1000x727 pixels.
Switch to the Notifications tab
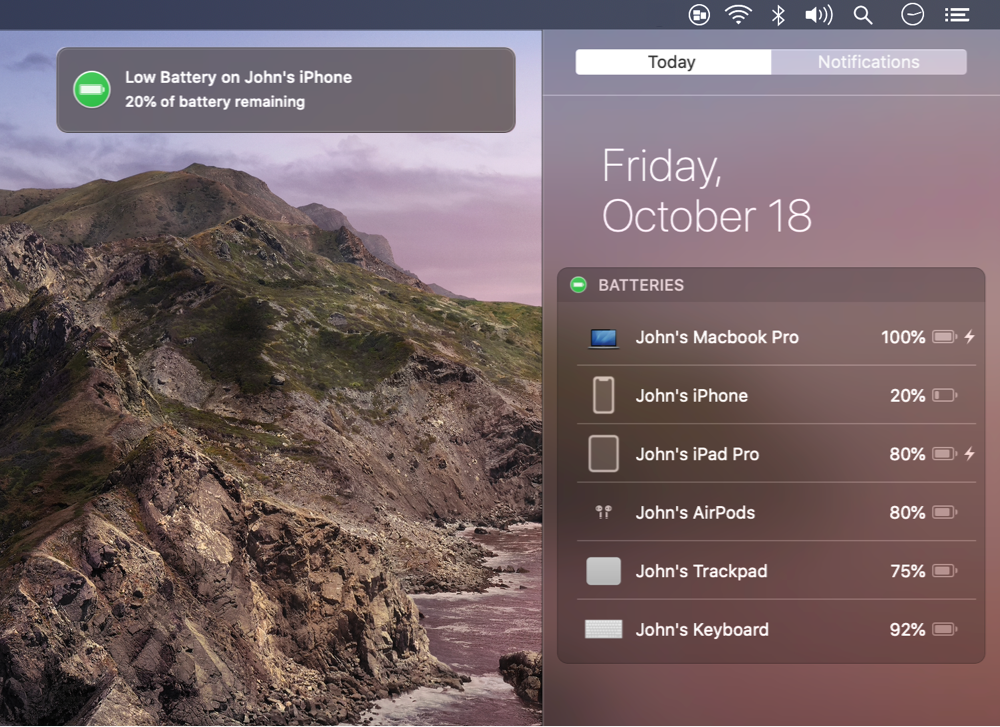point(868,62)
